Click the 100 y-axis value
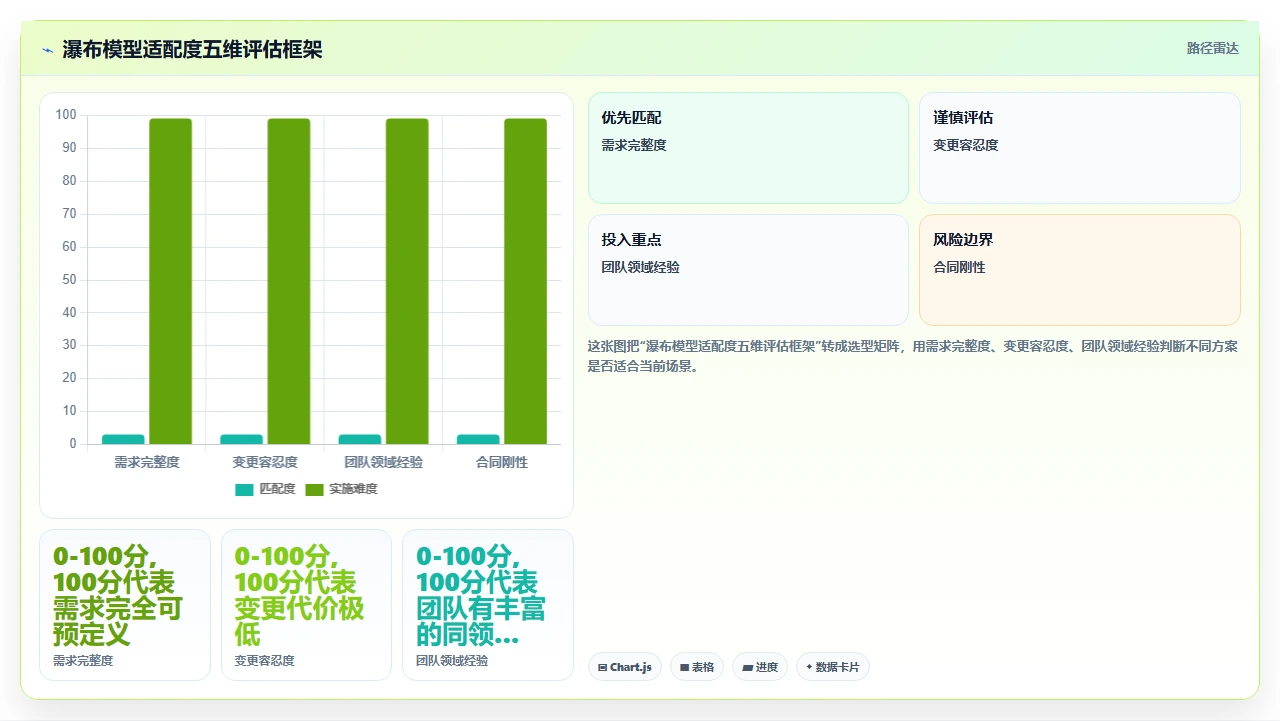The width and height of the screenshot is (1280, 721). pos(66,115)
